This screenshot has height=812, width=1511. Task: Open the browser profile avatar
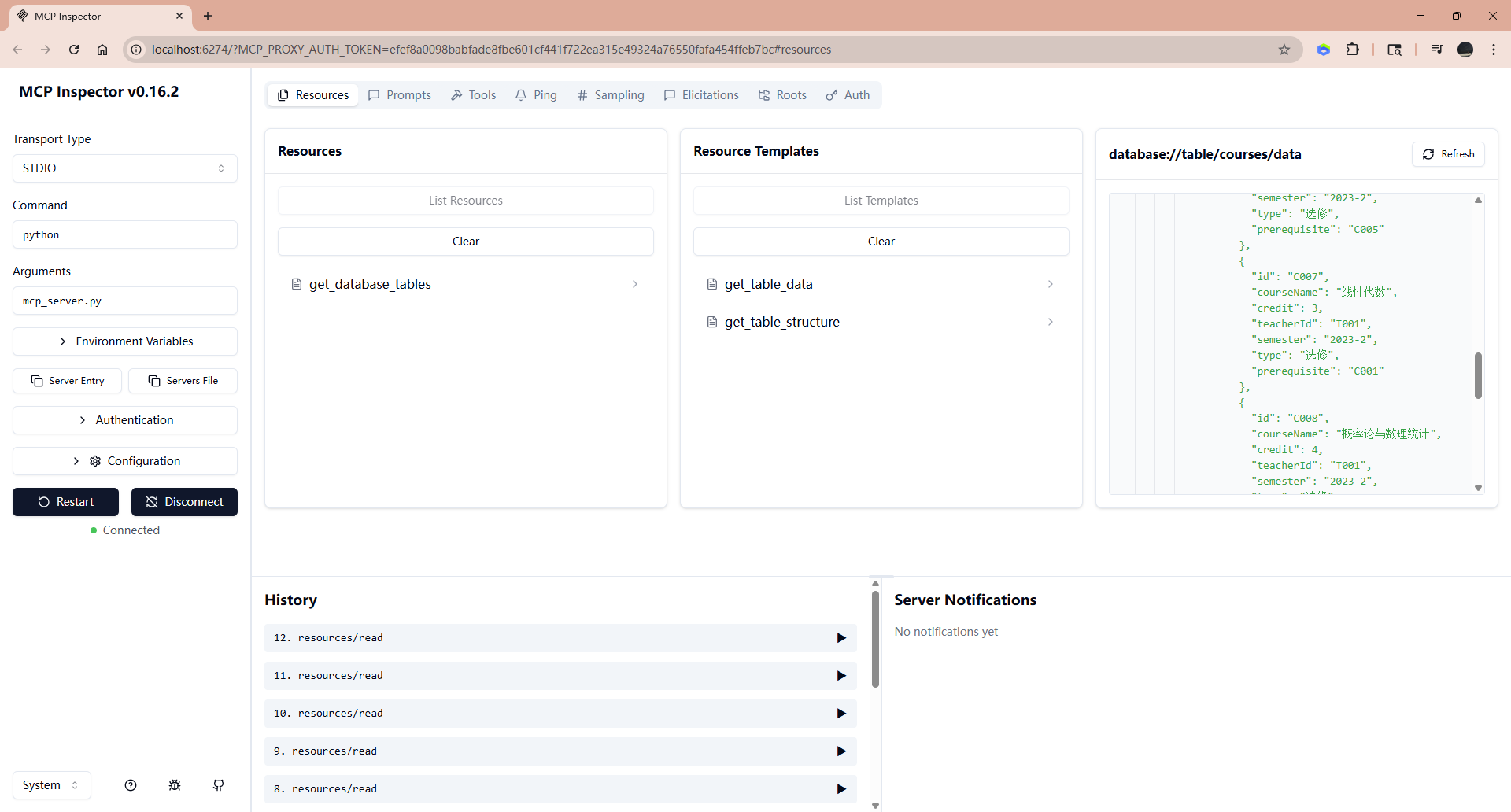point(1465,50)
